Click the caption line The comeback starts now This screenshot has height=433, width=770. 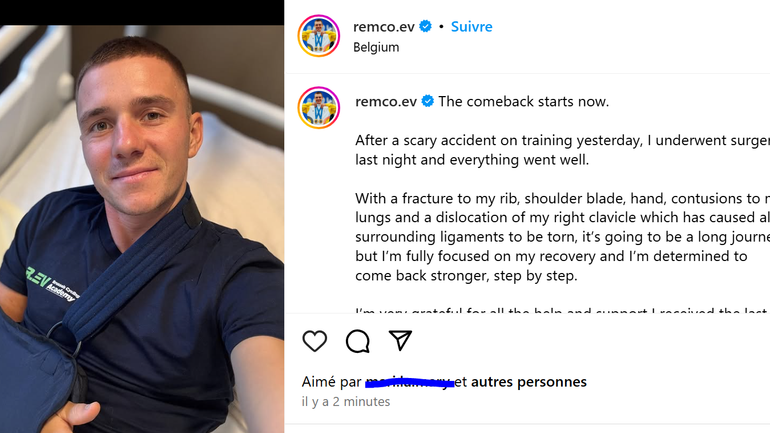[x=523, y=101]
